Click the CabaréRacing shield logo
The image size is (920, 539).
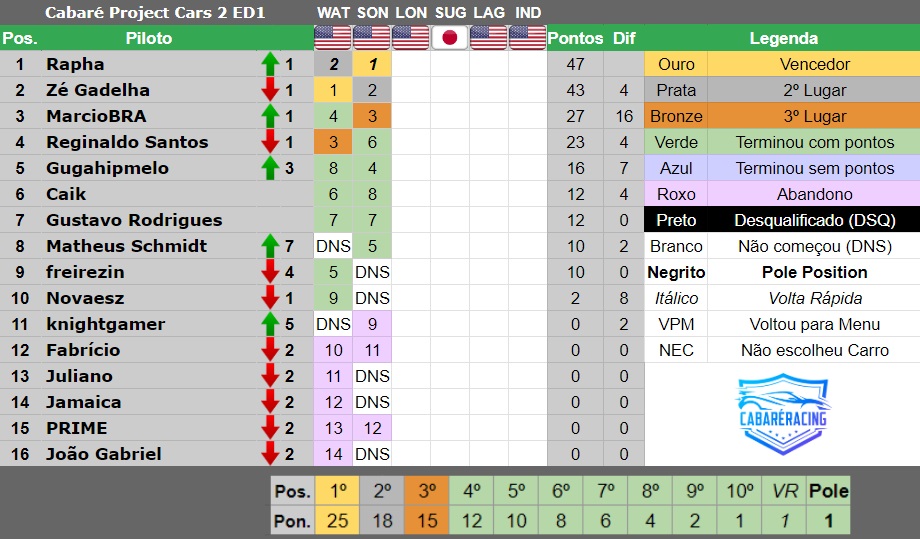783,414
